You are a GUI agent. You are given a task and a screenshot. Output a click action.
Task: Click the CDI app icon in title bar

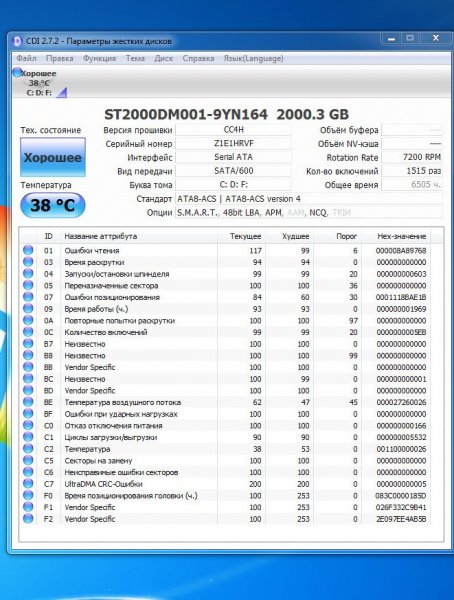pyautogui.click(x=17, y=41)
